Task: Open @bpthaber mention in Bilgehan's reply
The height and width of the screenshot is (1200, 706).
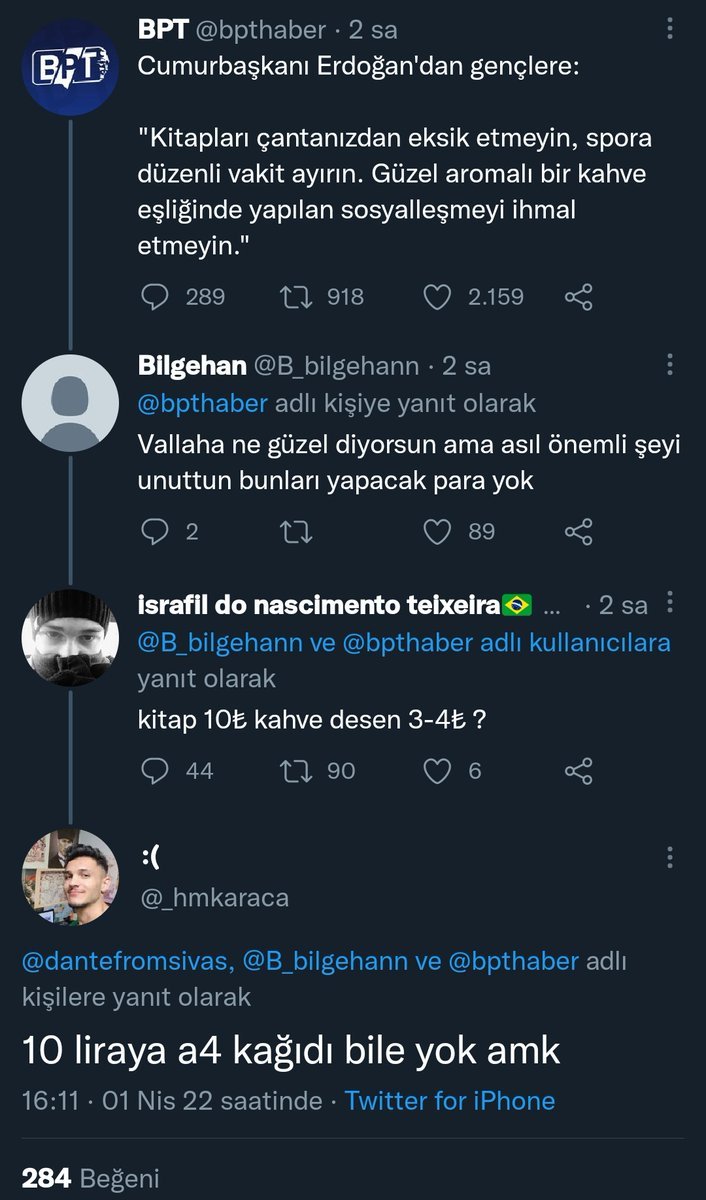Action: coord(202,403)
